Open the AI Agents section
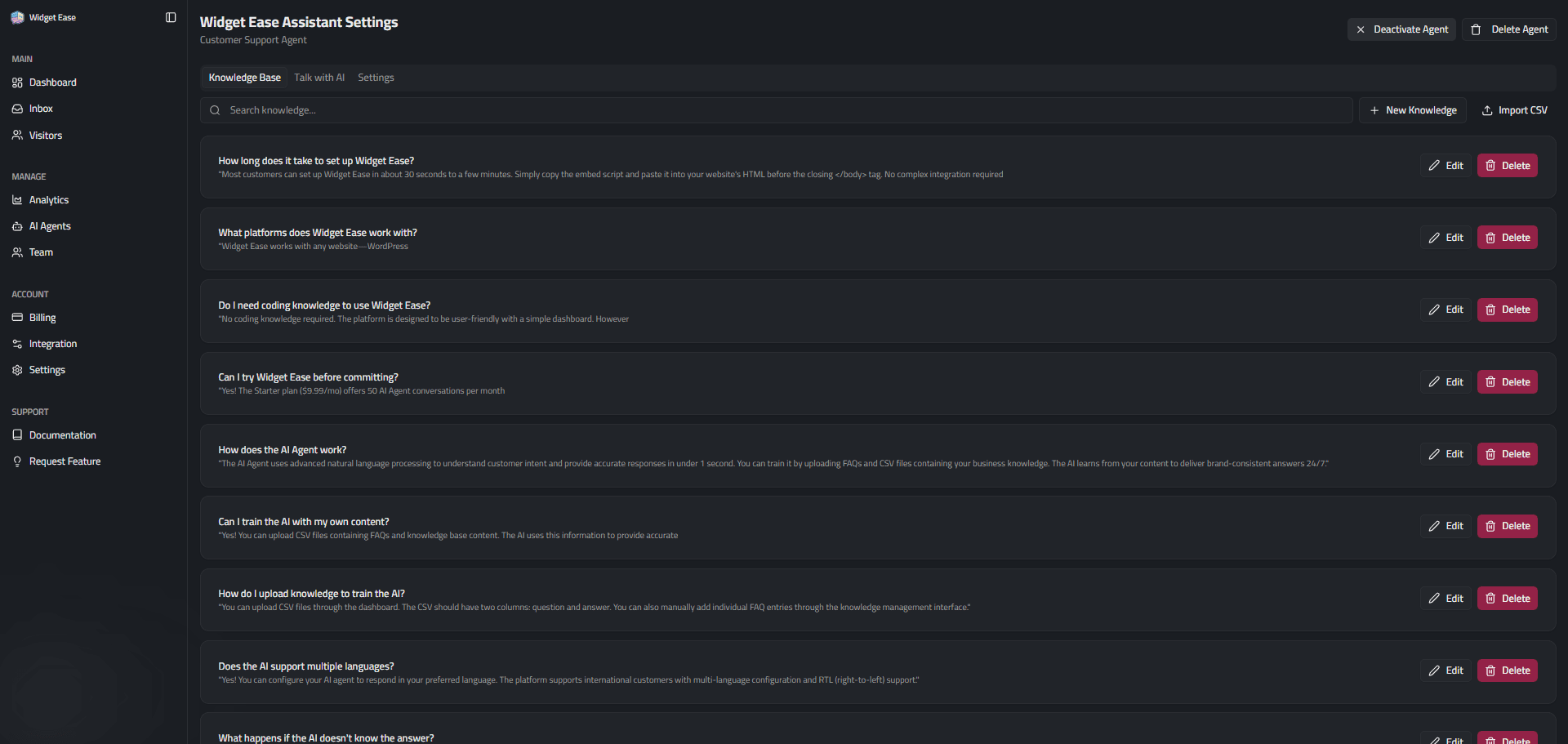1568x744 pixels. click(50, 225)
